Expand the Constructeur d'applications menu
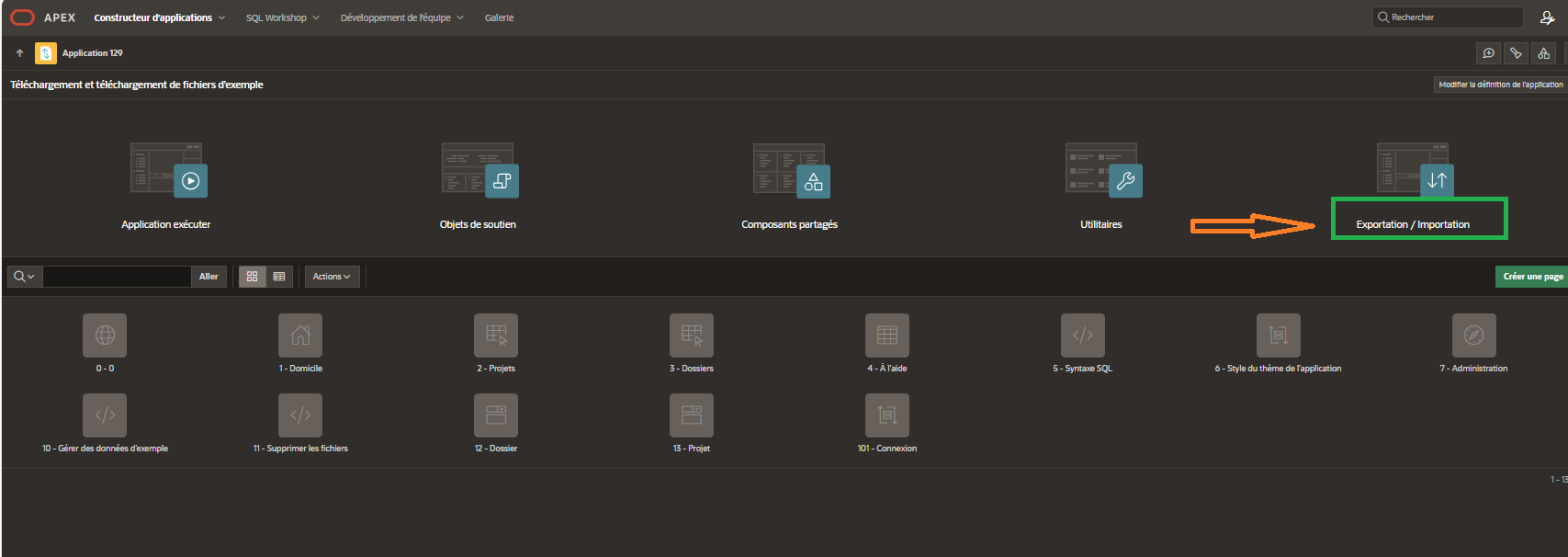Image resolution: width=1568 pixels, height=557 pixels. [159, 17]
